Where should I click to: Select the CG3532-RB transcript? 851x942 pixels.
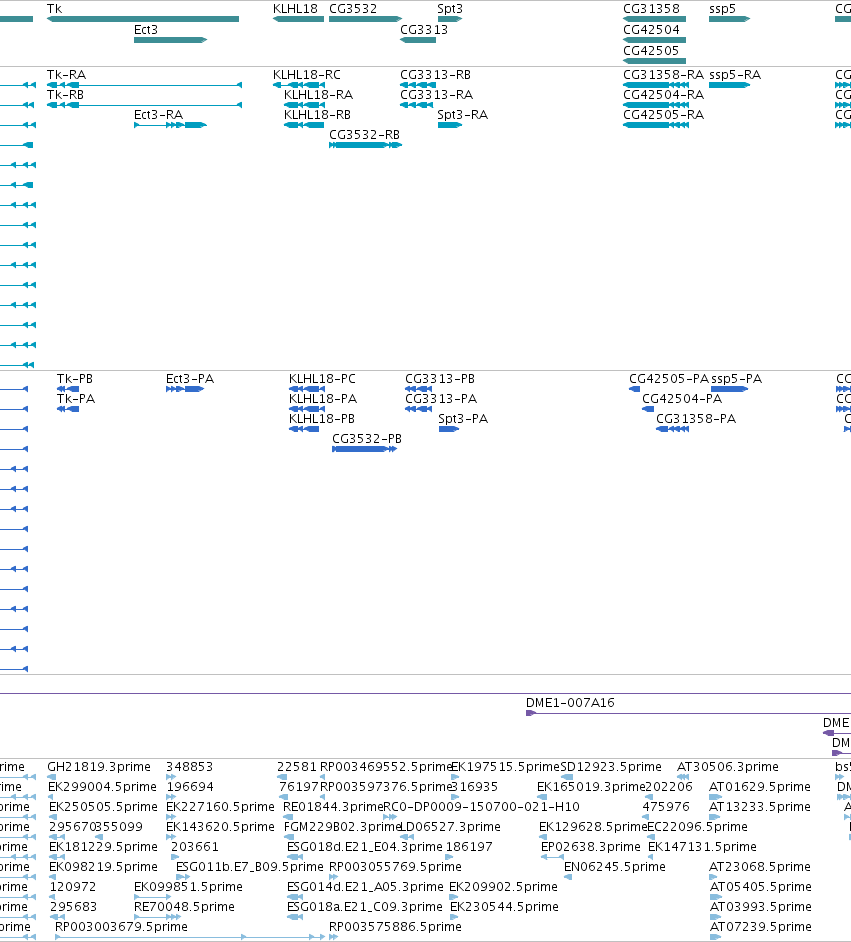[365, 145]
